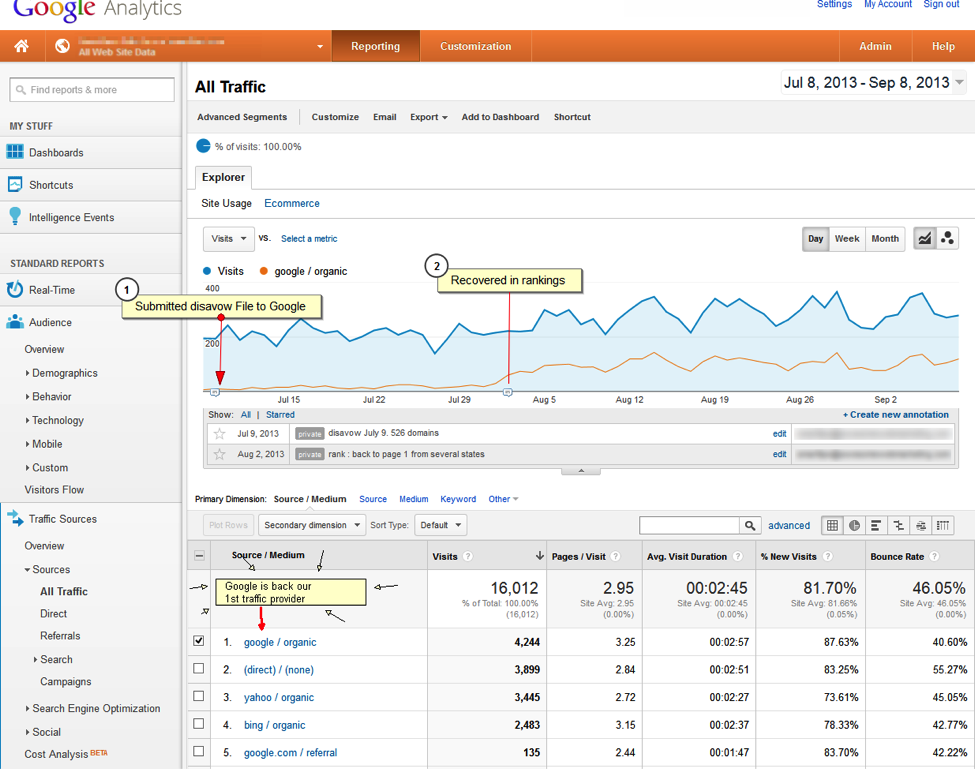
Task: Star the Jul 9, 2013 annotation
Action: (219, 434)
